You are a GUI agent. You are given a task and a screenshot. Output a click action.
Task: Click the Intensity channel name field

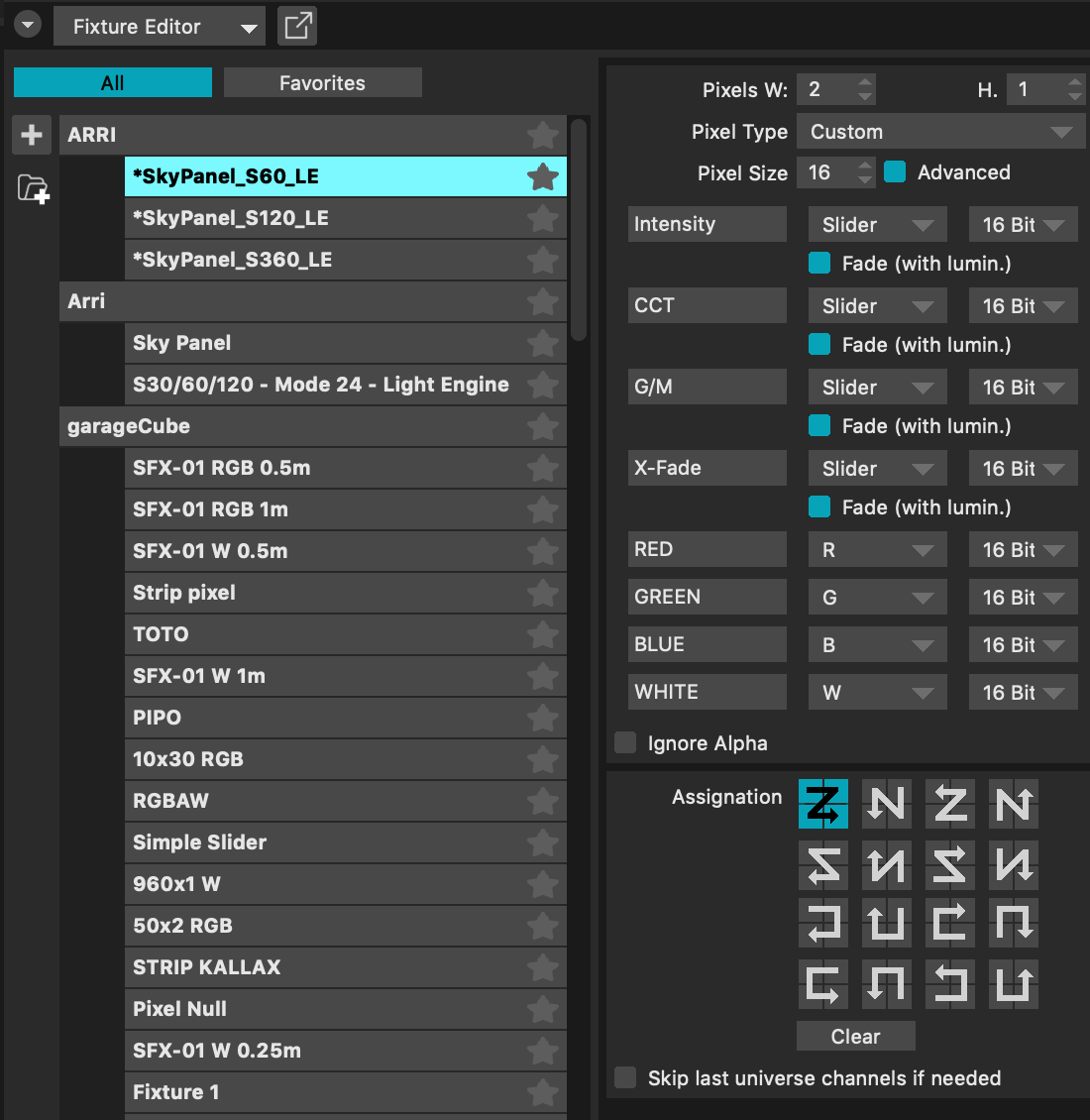point(708,224)
